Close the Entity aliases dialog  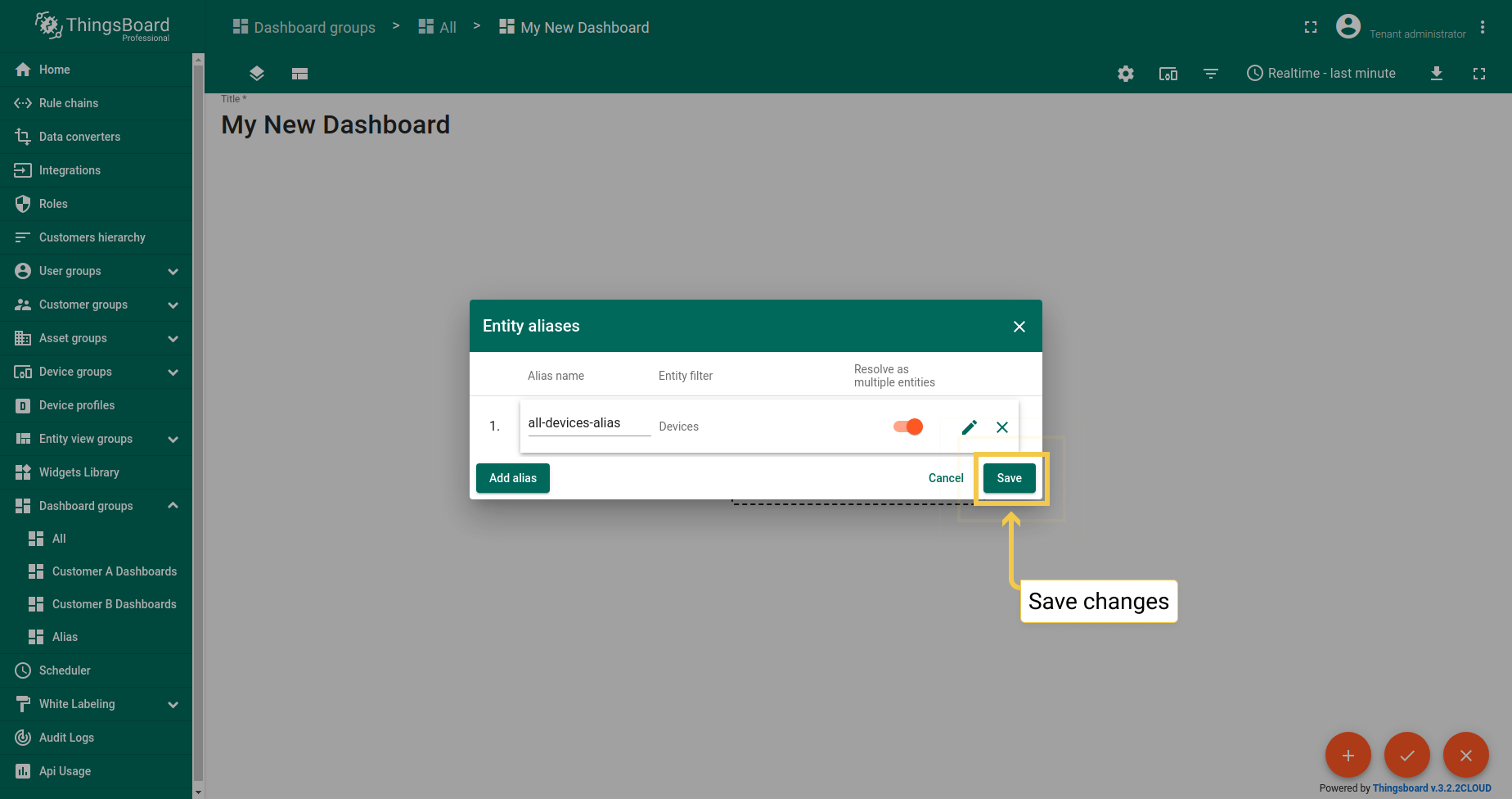1019,327
